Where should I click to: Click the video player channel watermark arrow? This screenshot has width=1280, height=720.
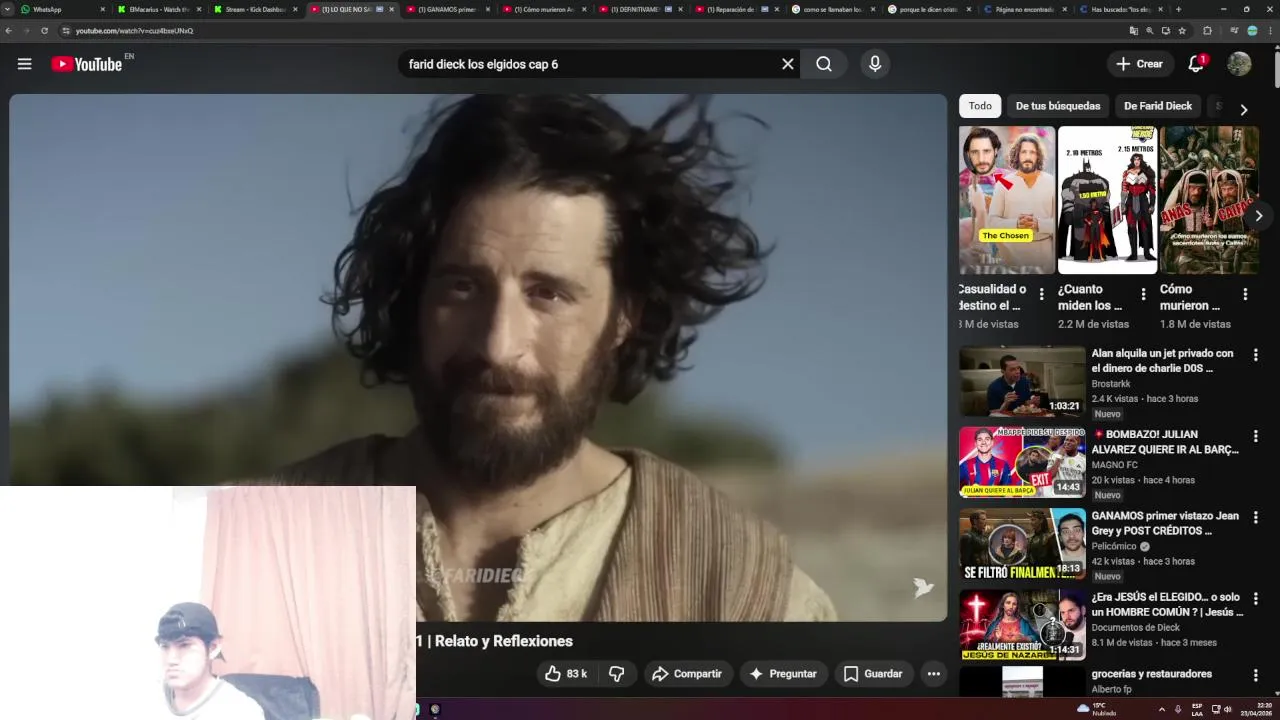tap(923, 588)
